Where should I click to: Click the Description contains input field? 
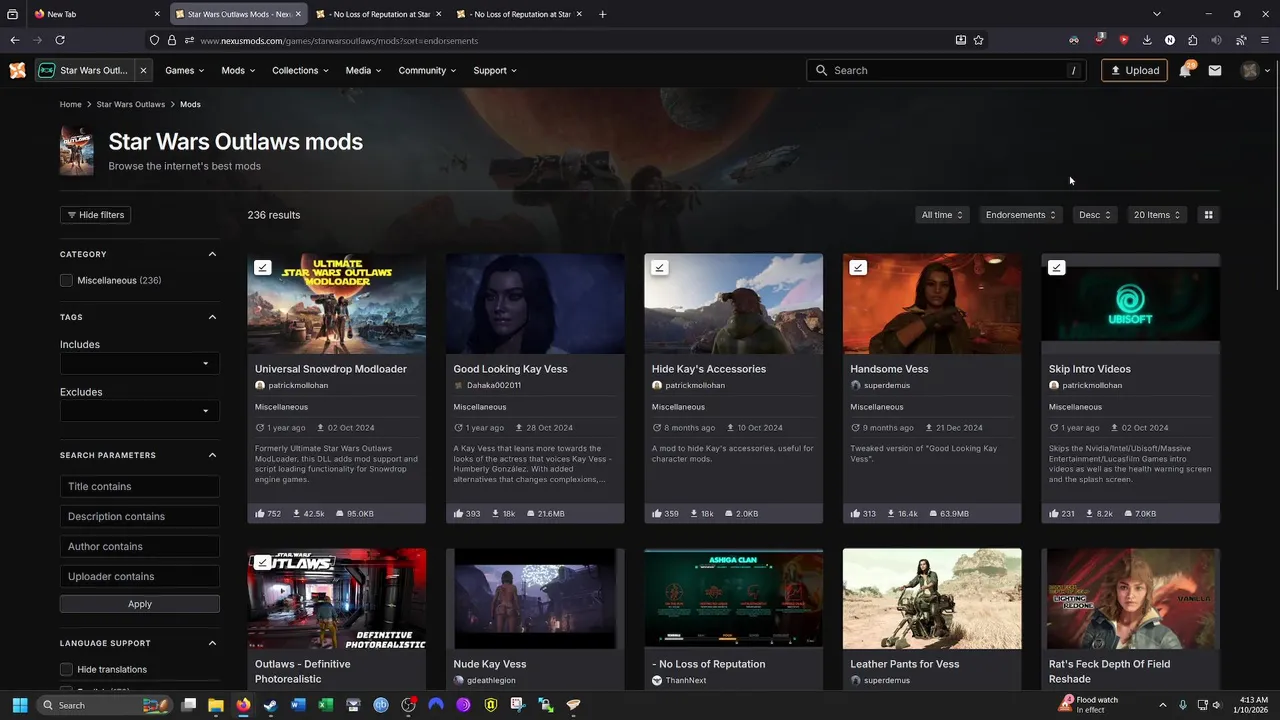click(140, 516)
